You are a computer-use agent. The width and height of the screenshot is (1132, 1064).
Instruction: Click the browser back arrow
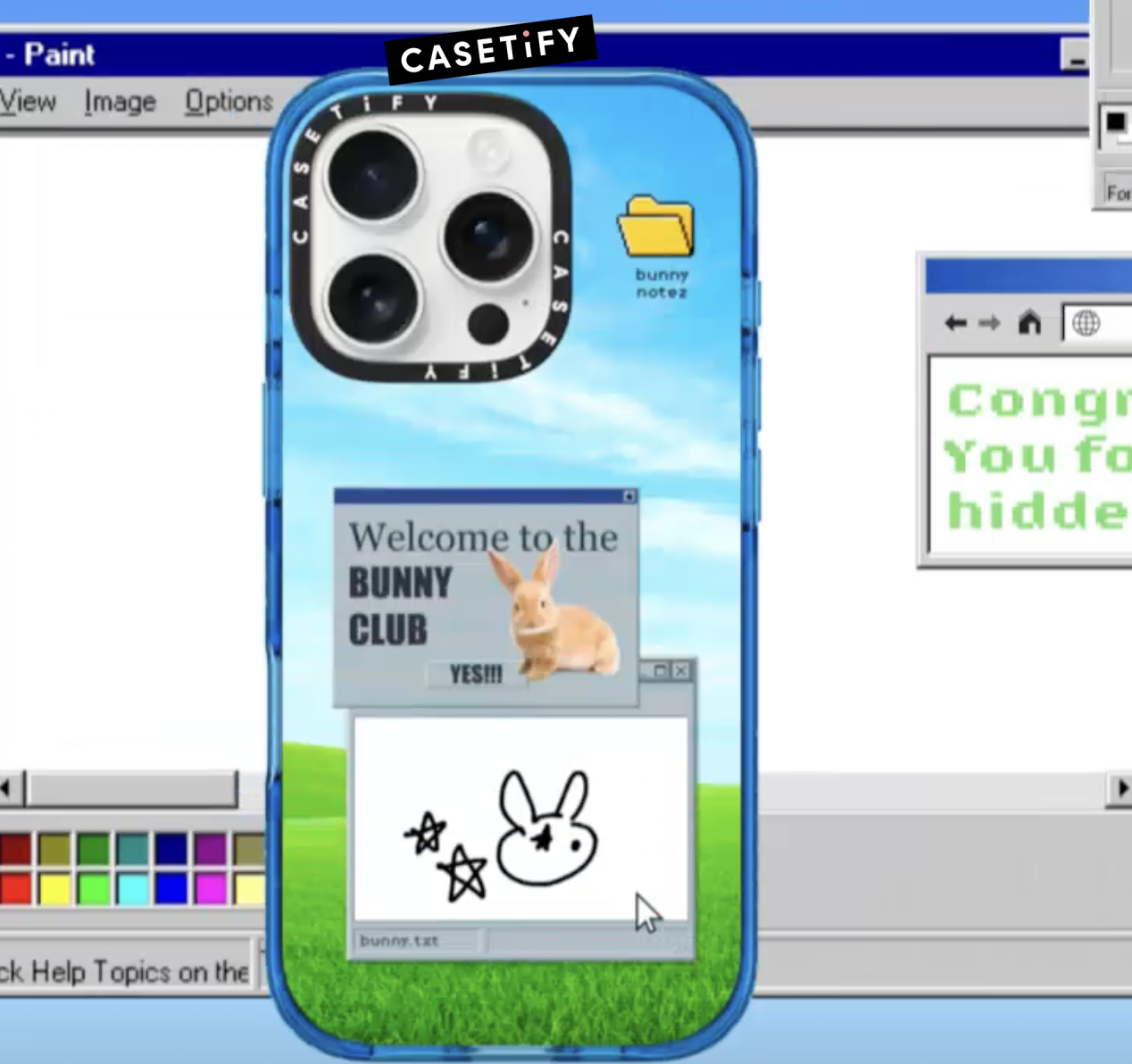click(x=956, y=323)
